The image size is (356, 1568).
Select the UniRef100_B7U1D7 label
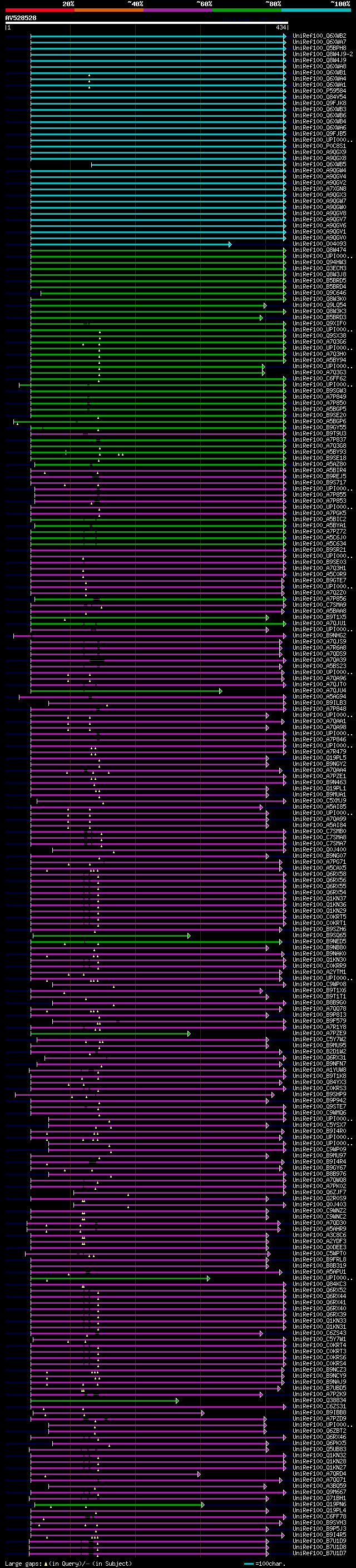click(x=319, y=1554)
